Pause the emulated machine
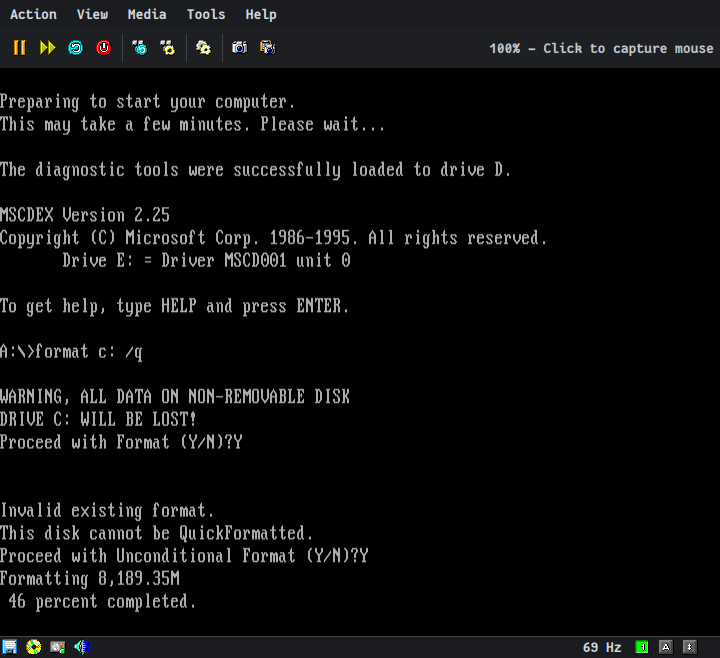Screen dimensions: 720x658 19,48
